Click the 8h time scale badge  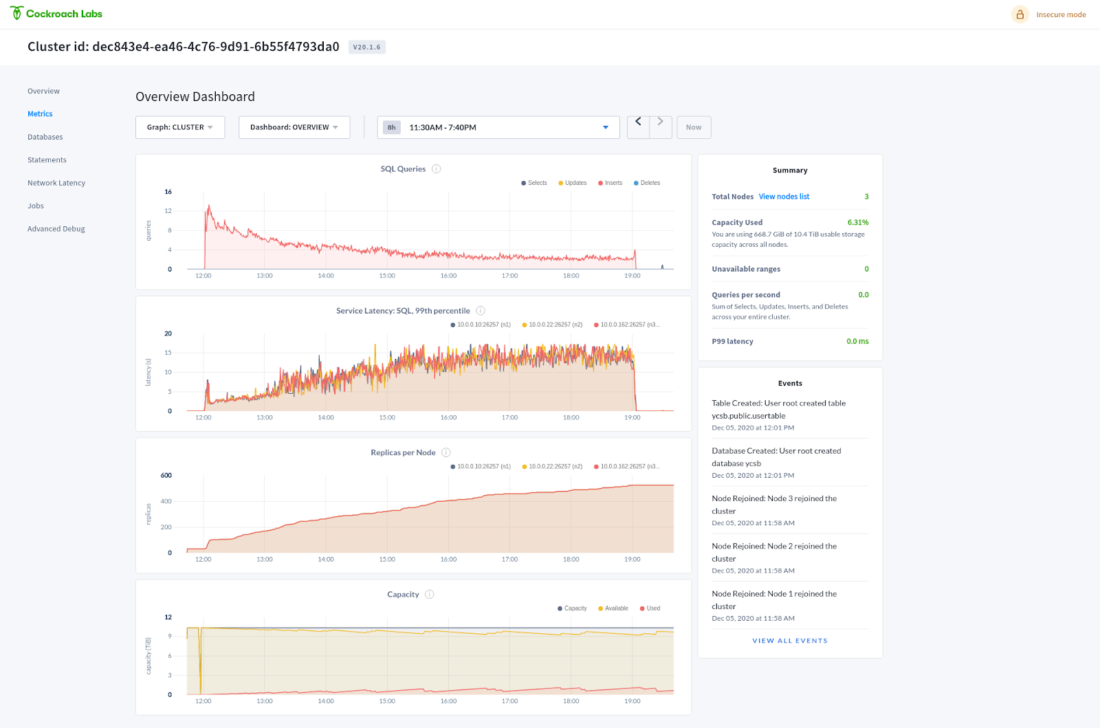click(391, 127)
